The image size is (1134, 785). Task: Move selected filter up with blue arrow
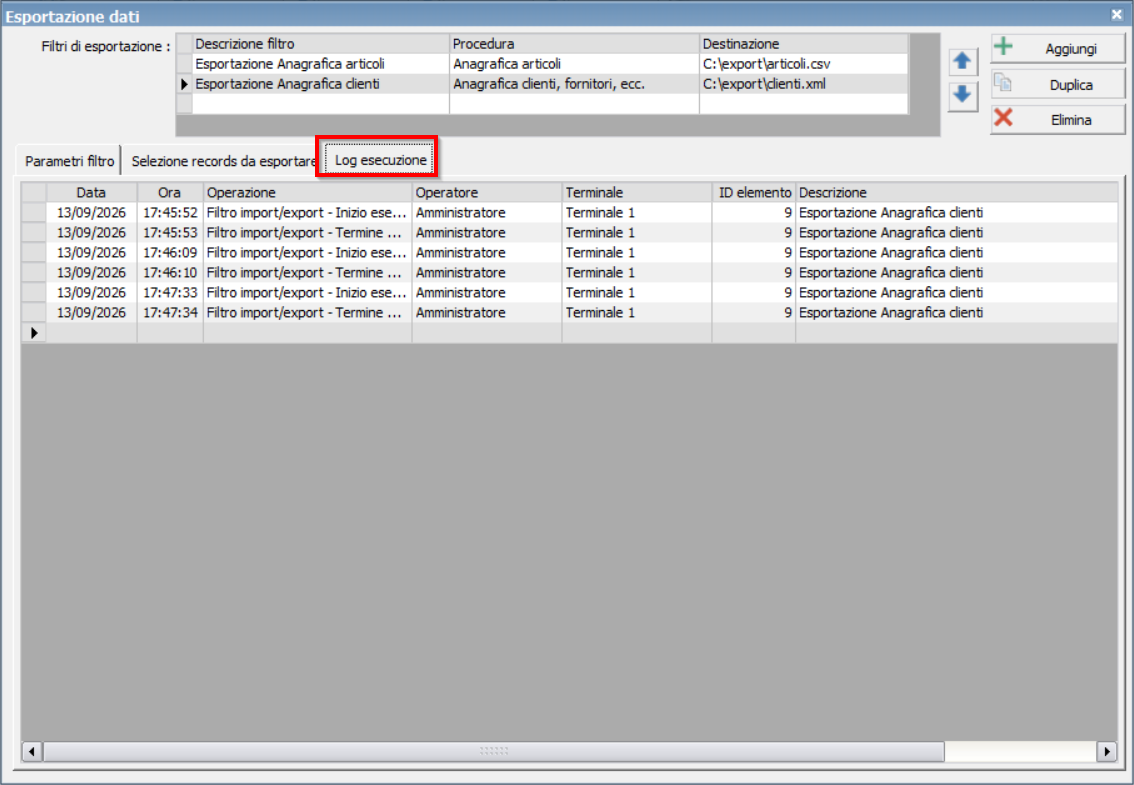962,61
